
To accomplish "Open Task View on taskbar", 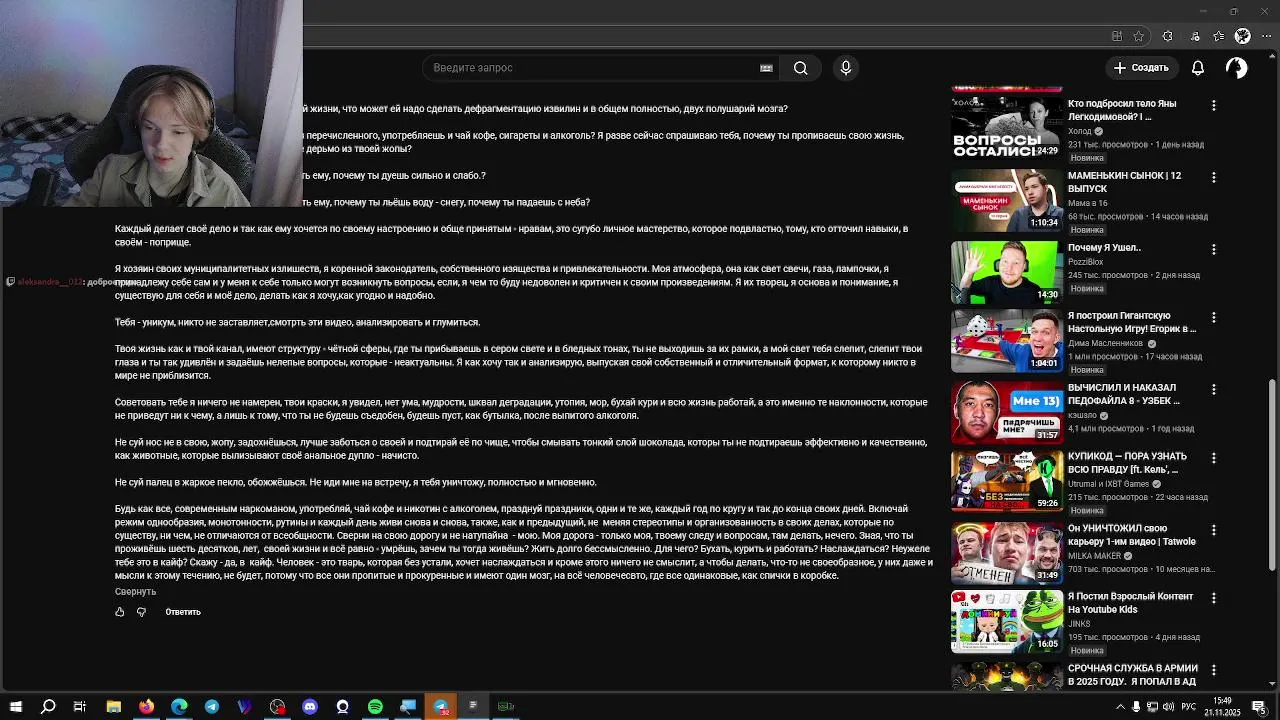I will (80, 707).
